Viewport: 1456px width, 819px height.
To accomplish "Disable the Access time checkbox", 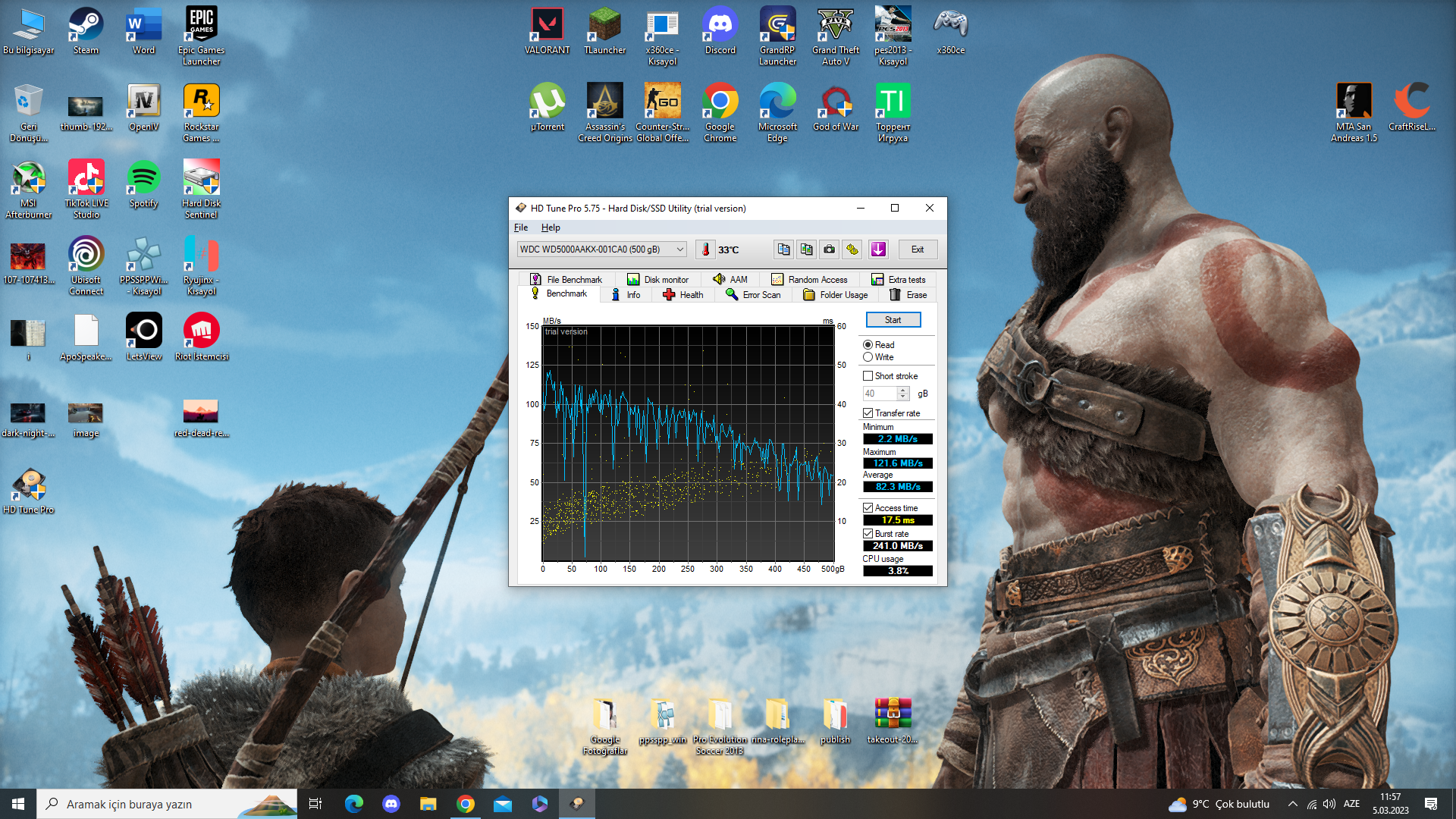I will click(x=868, y=508).
